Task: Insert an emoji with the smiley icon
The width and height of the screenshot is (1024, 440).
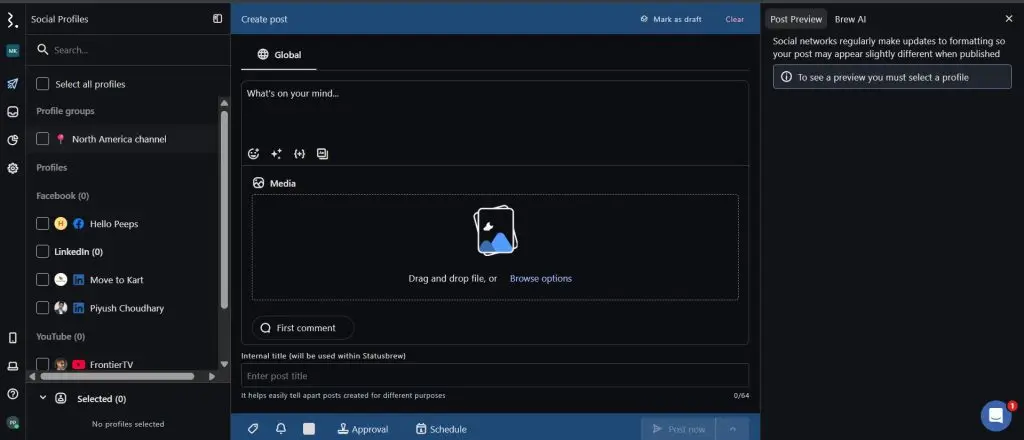Action: tap(254, 154)
